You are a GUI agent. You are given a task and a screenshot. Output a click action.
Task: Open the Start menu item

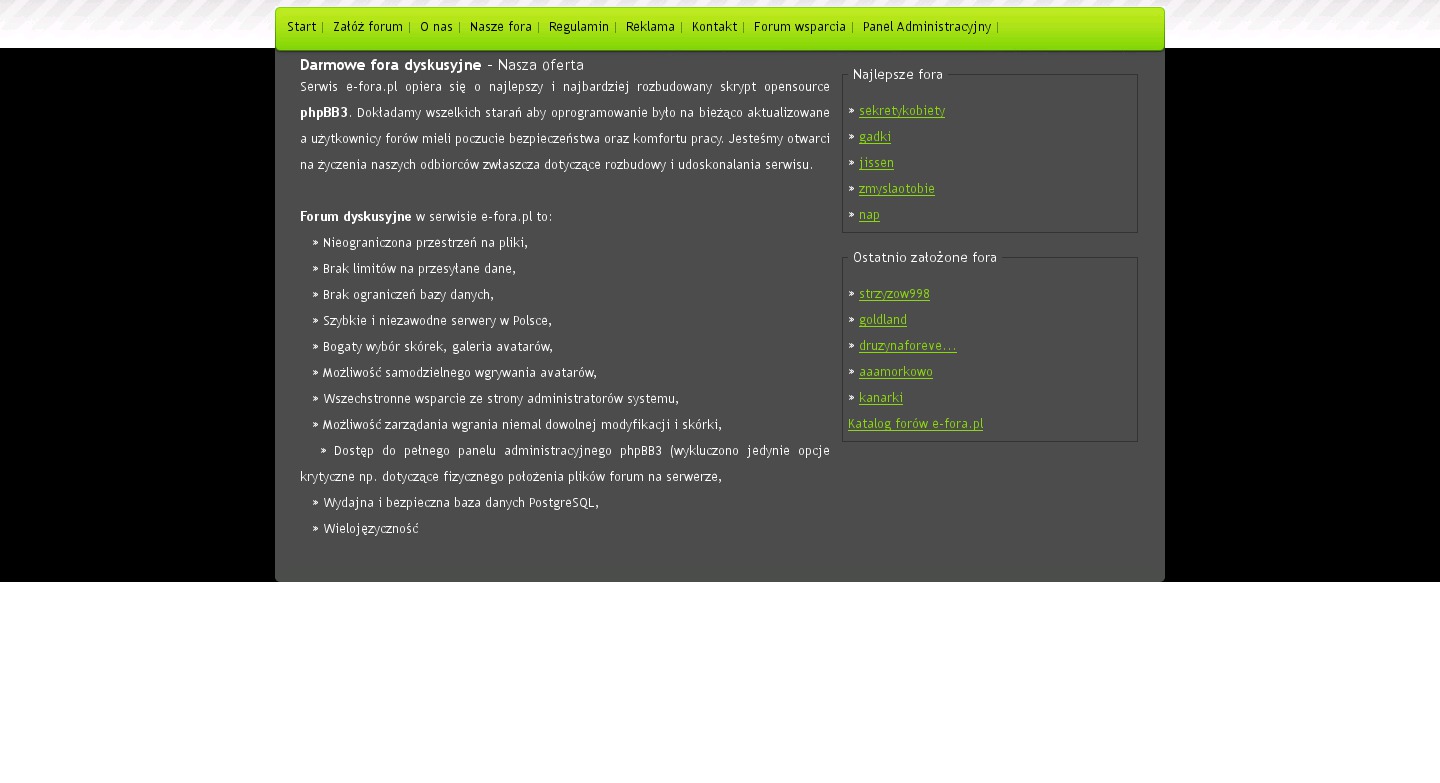coord(301,27)
